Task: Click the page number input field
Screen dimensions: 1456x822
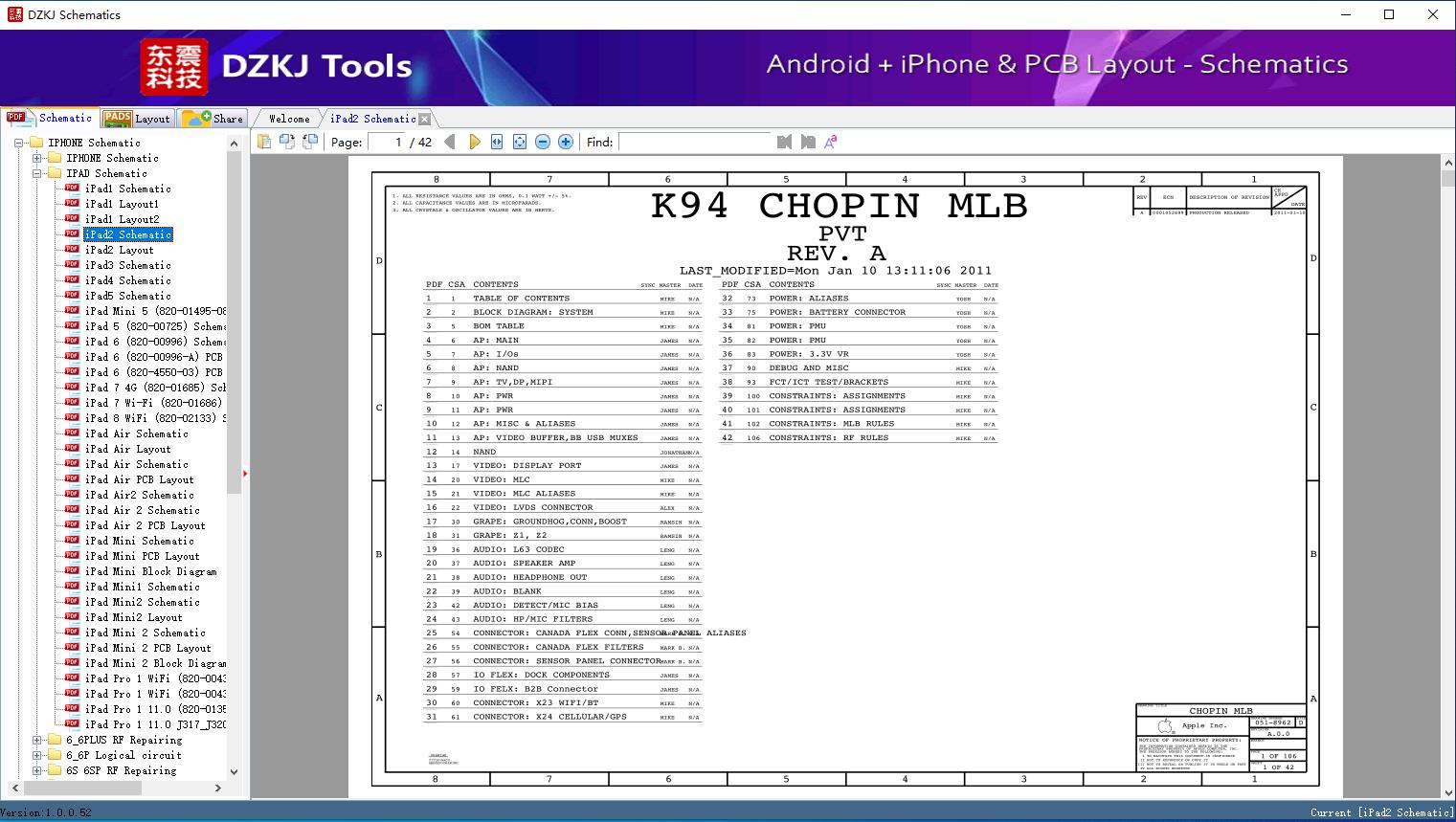Action: pyautogui.click(x=386, y=142)
